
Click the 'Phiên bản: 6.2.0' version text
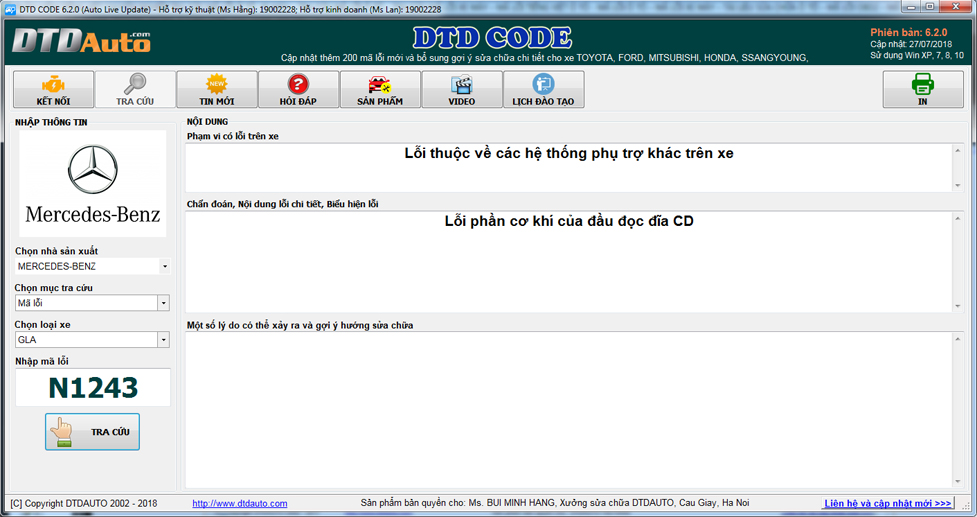point(908,32)
